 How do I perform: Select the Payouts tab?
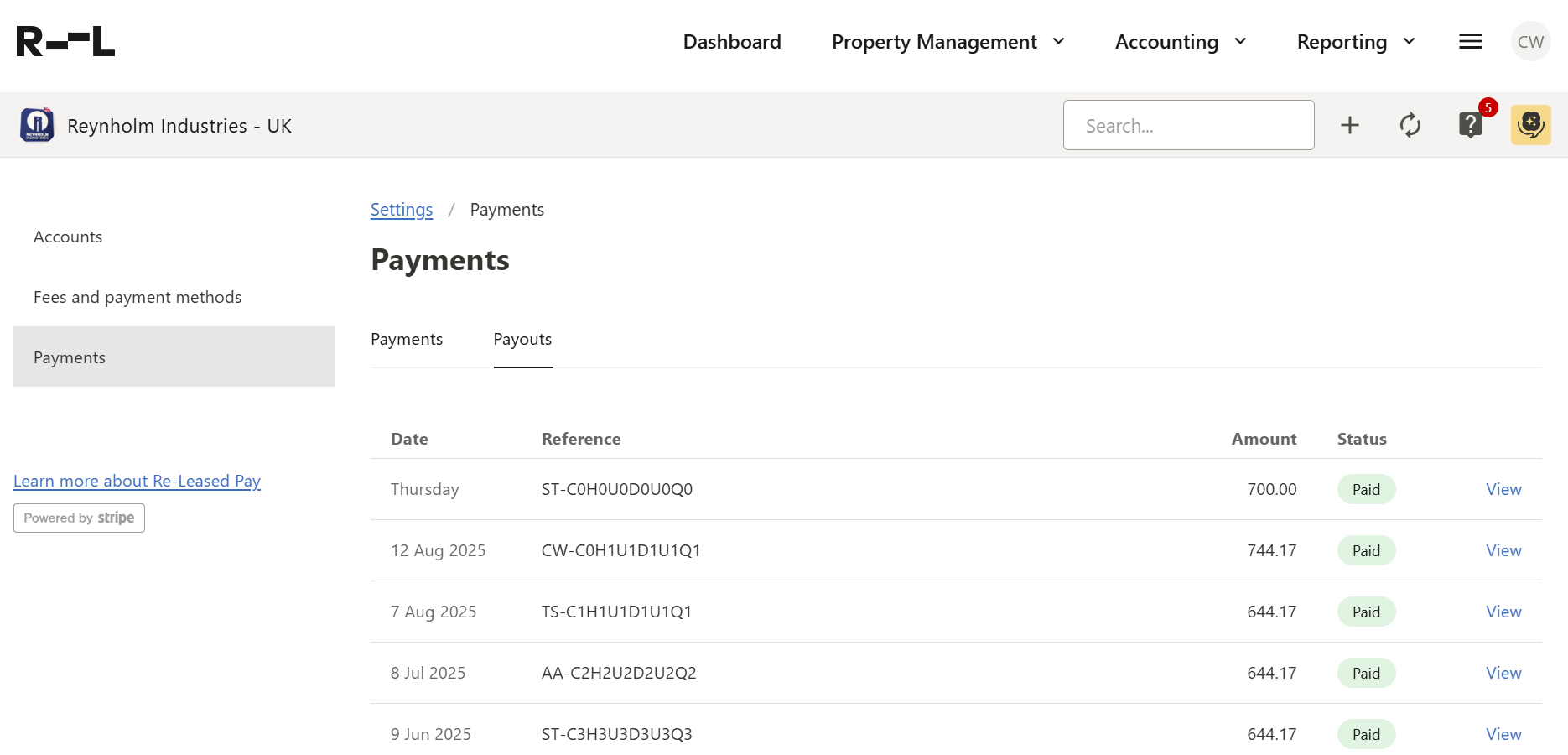(522, 340)
